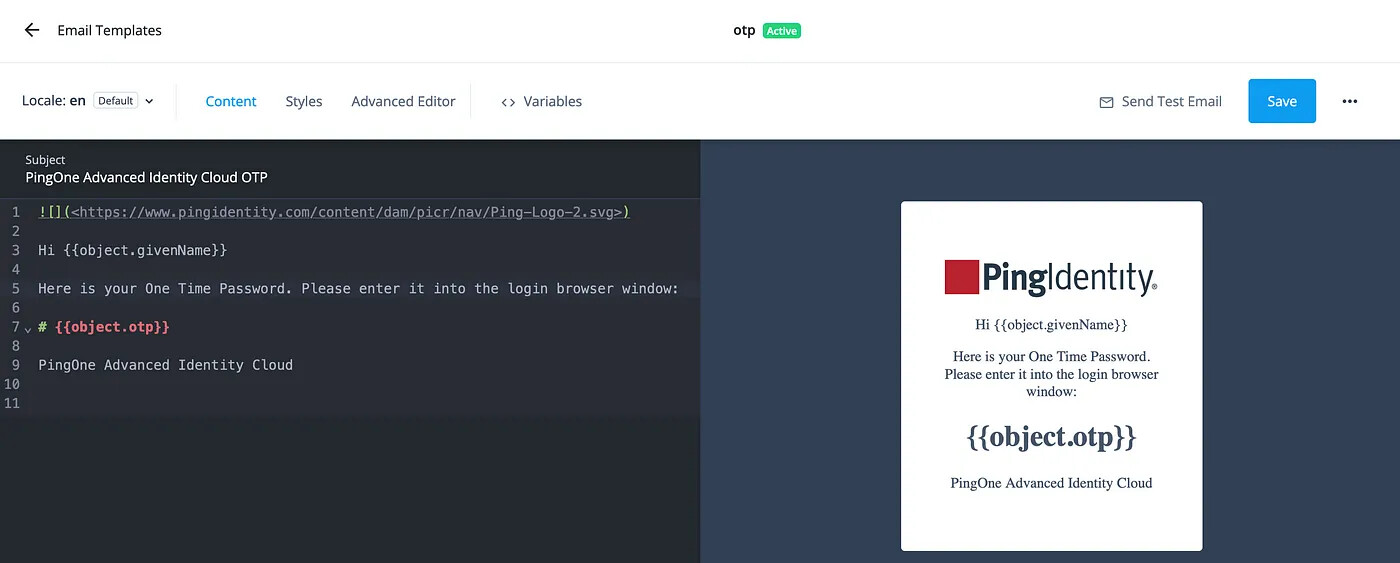Click the Active status badge
Screen dimensions: 1400x563
781,30
